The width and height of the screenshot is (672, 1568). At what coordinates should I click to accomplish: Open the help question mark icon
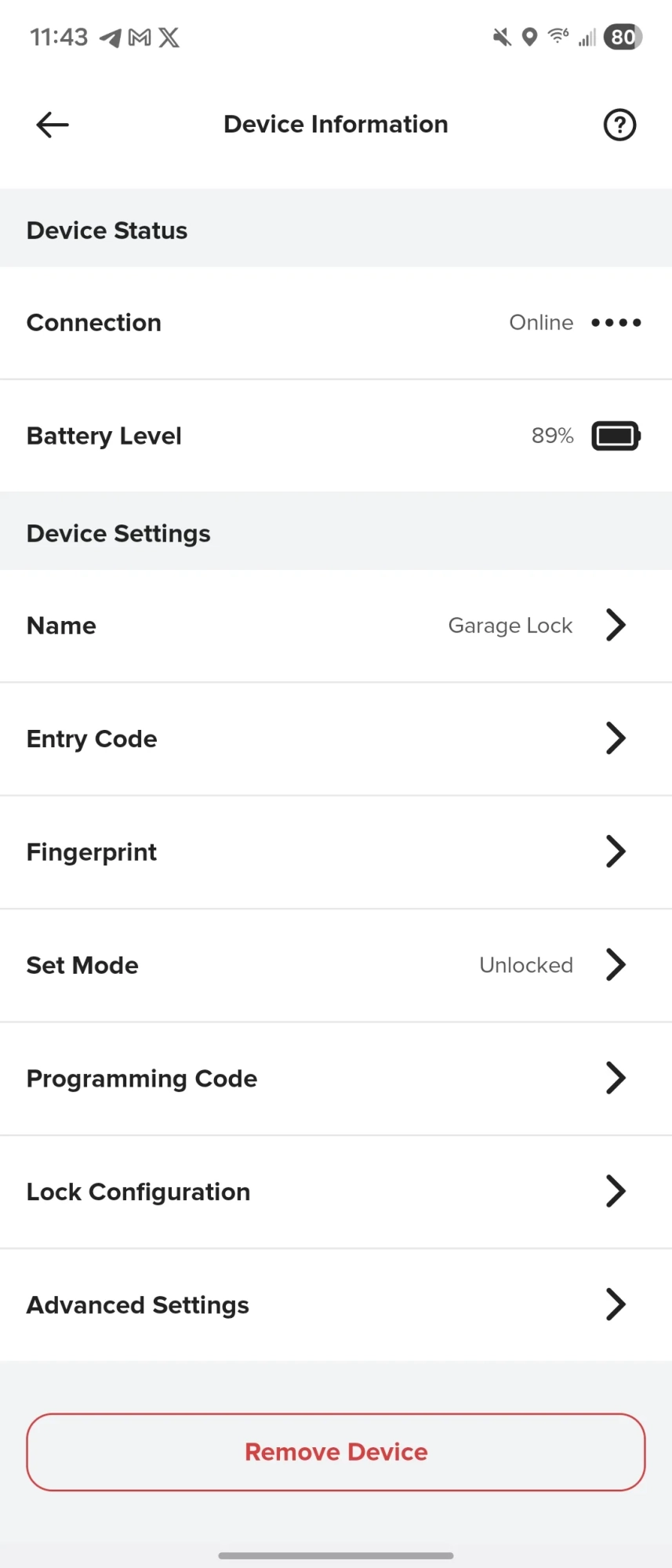point(619,125)
